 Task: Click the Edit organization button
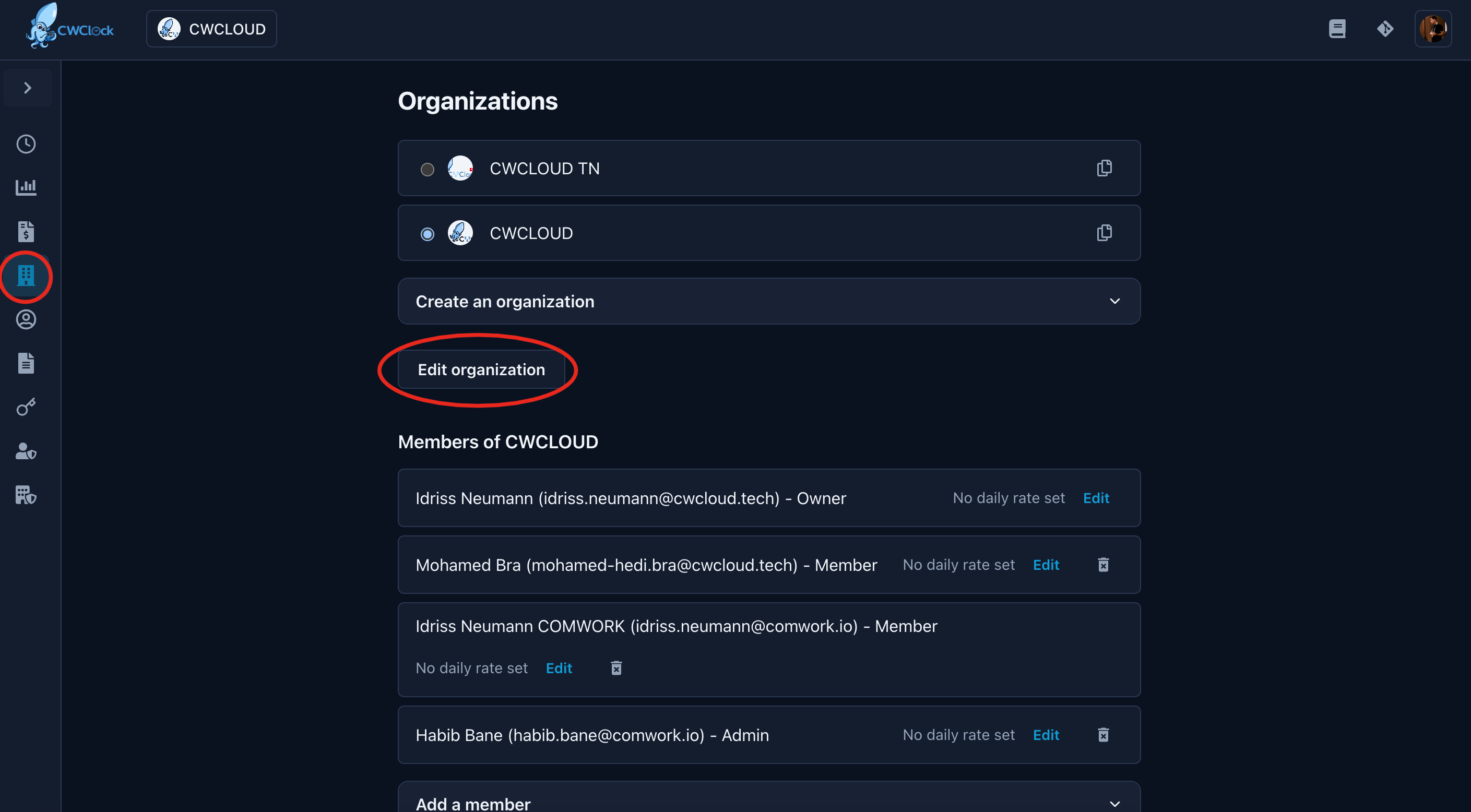[481, 369]
